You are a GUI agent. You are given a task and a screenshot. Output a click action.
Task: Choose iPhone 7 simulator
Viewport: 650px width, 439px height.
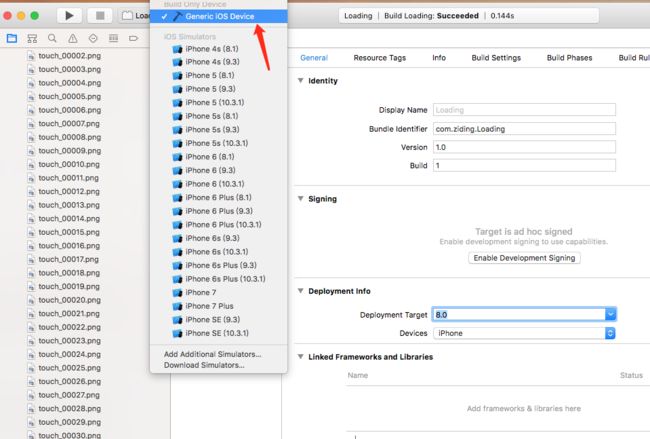(201, 292)
